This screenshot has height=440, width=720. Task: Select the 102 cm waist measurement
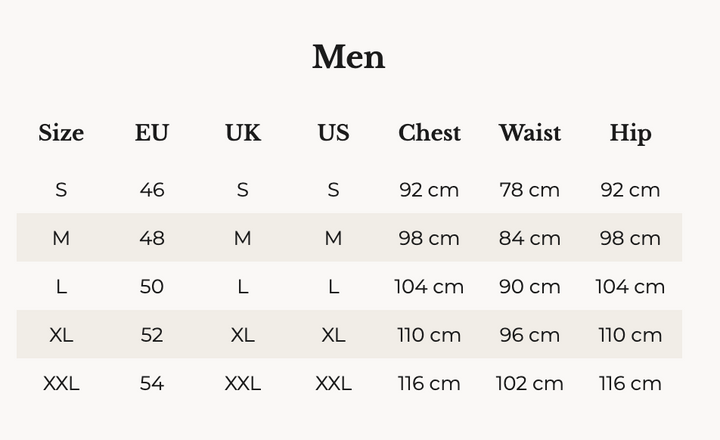(529, 383)
